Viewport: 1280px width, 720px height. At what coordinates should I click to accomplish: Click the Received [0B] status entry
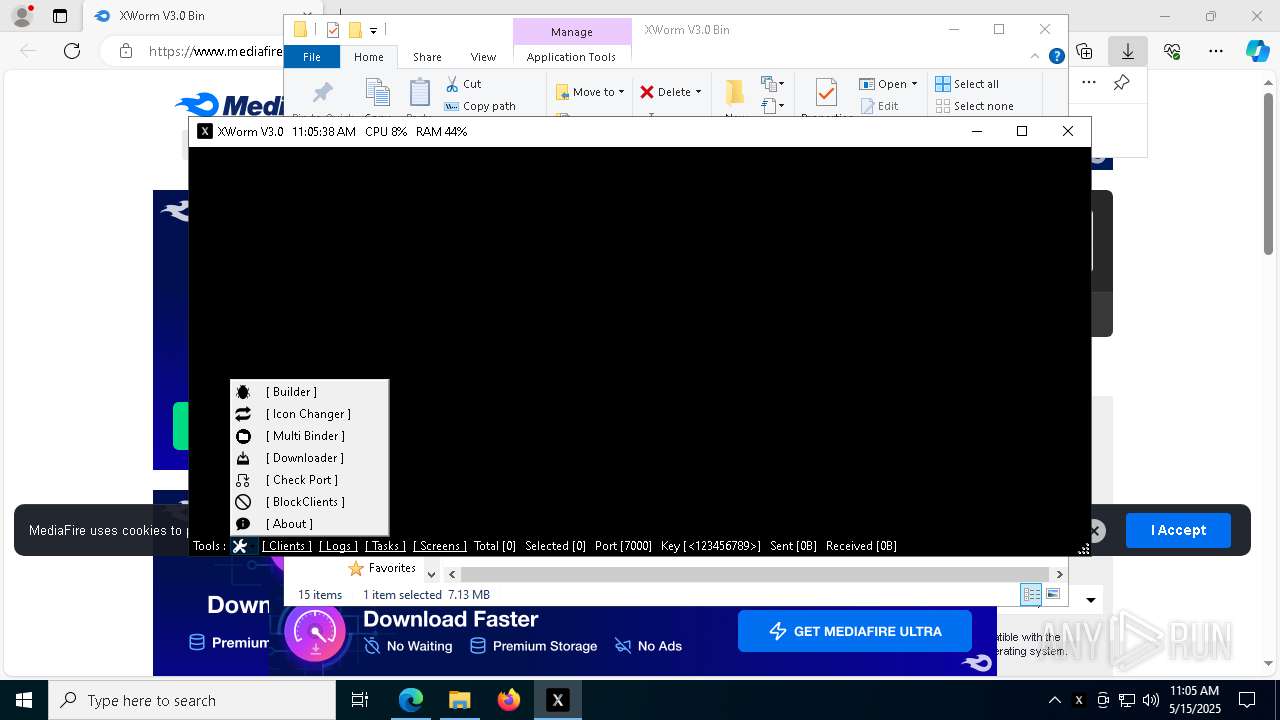click(861, 546)
